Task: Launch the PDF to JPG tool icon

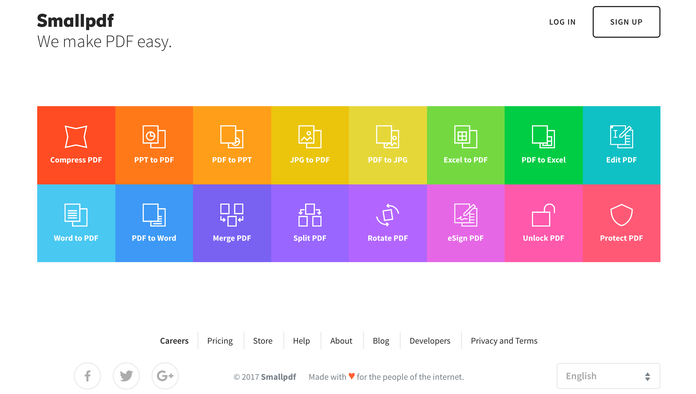Action: coord(388,136)
